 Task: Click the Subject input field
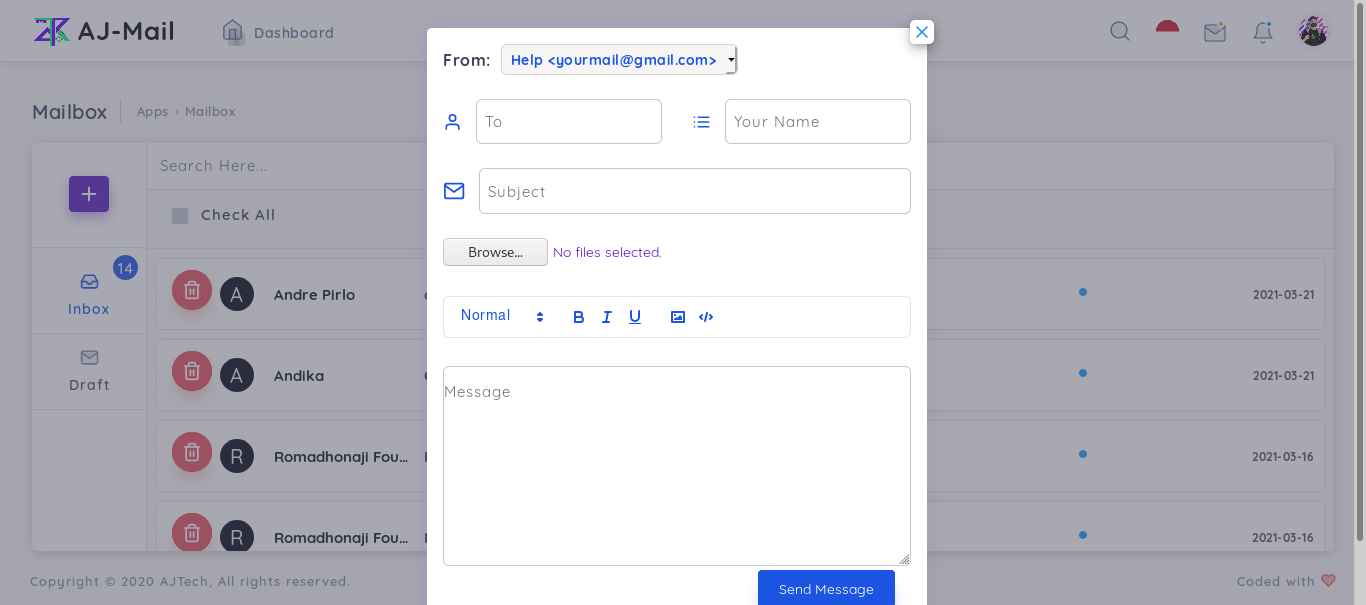coord(695,191)
